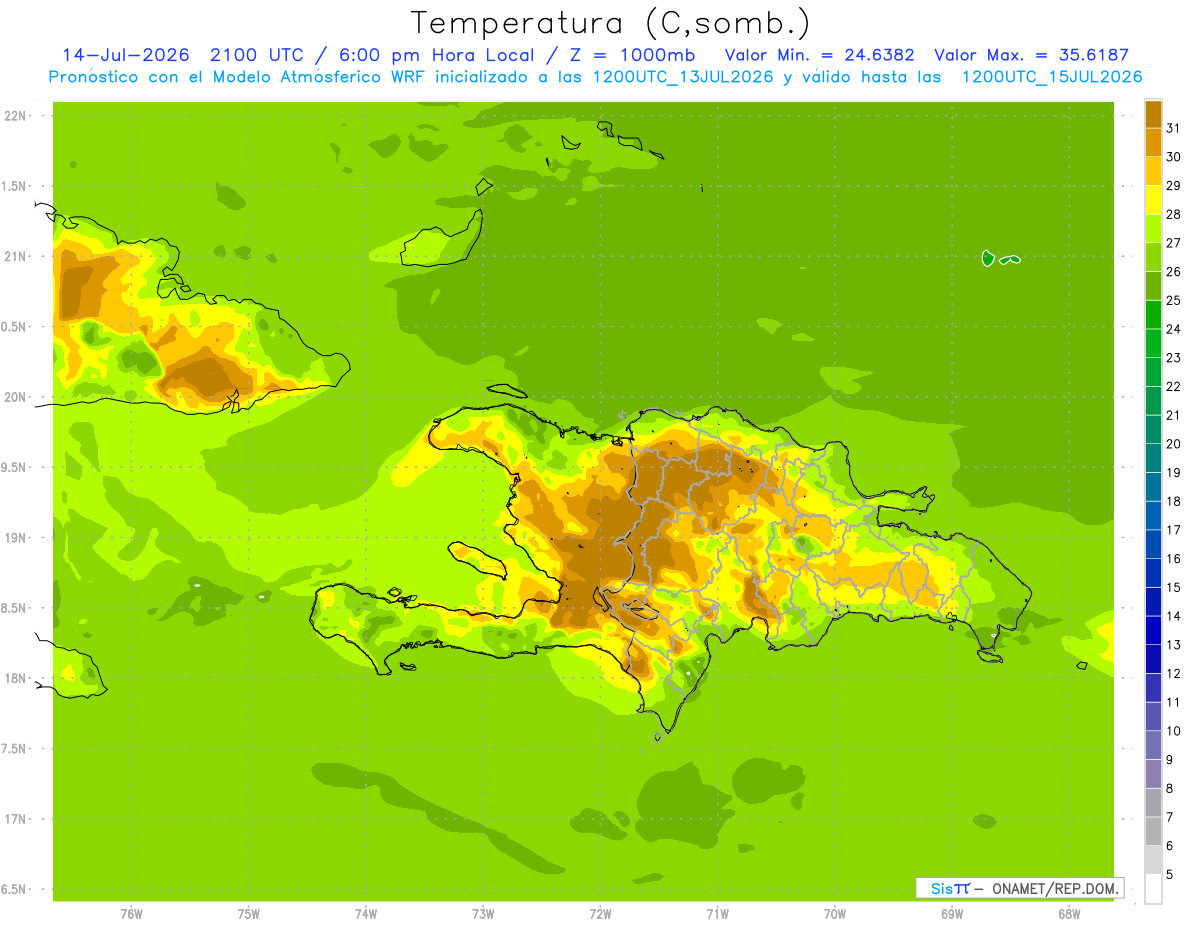1200x927 pixels.
Task: Click the "71W" longitude label
Action: coord(717,914)
